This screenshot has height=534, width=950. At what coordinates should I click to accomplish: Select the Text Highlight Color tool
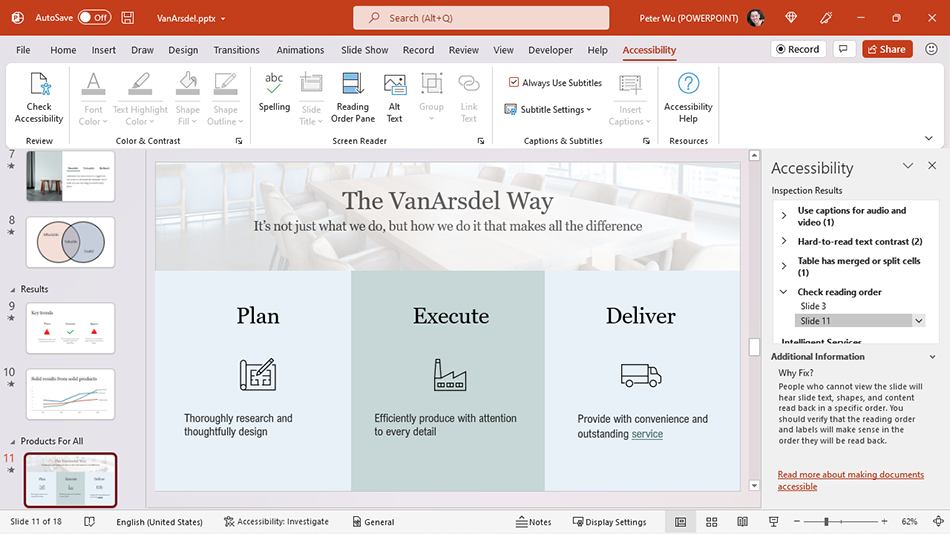coord(140,98)
